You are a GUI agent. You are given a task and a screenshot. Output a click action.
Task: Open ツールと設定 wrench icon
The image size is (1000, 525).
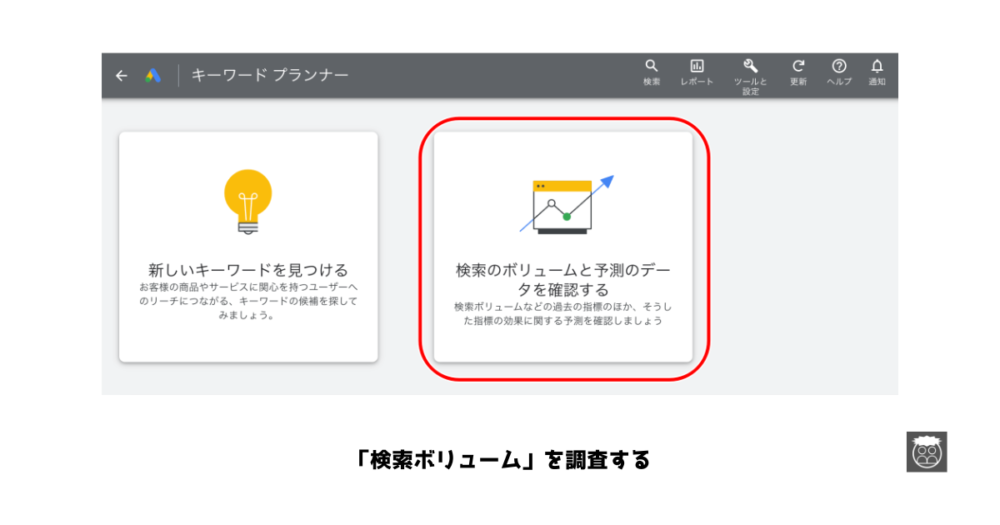(750, 66)
